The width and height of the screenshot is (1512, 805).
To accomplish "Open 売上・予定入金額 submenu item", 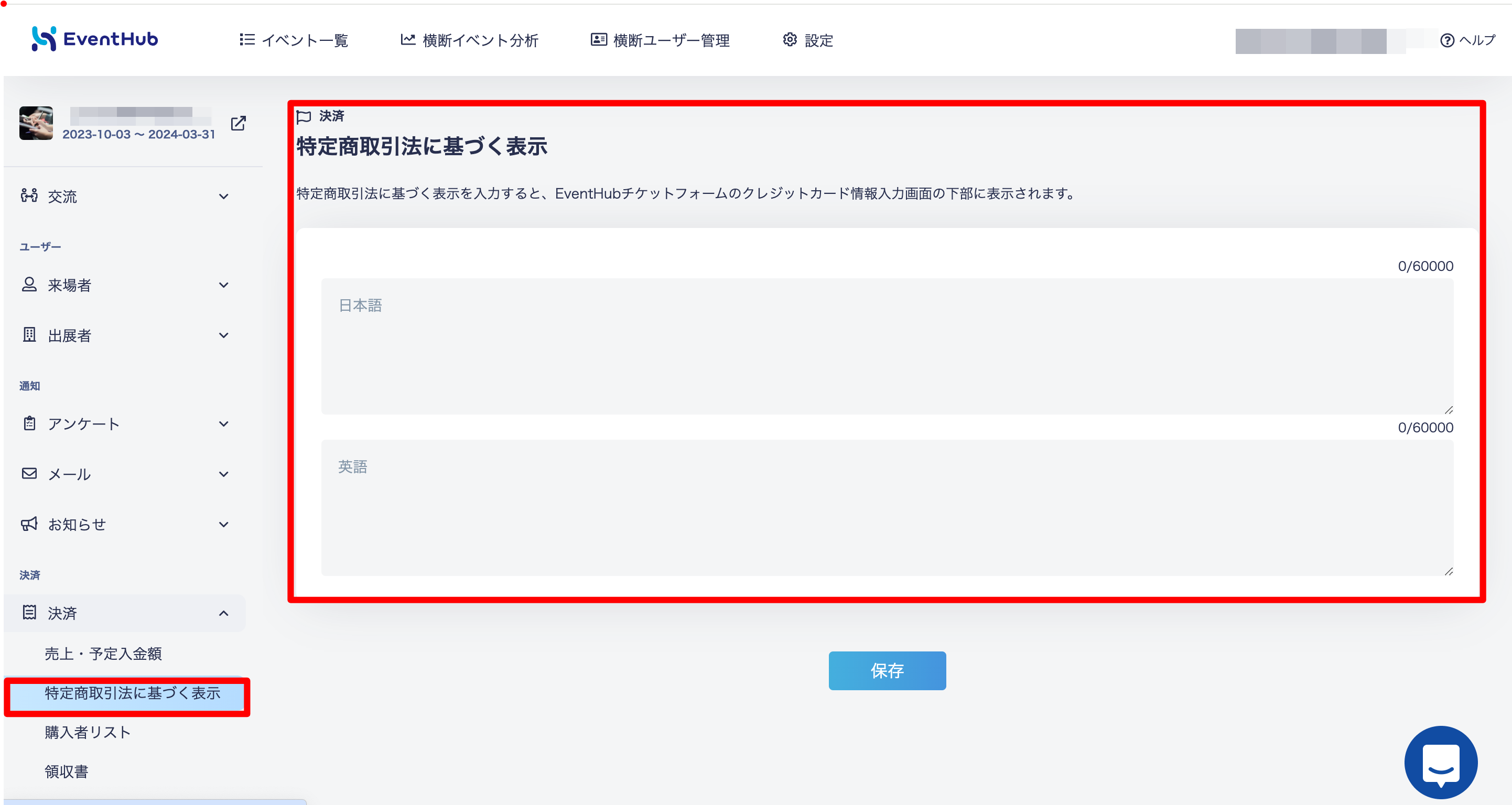I will tap(103, 654).
